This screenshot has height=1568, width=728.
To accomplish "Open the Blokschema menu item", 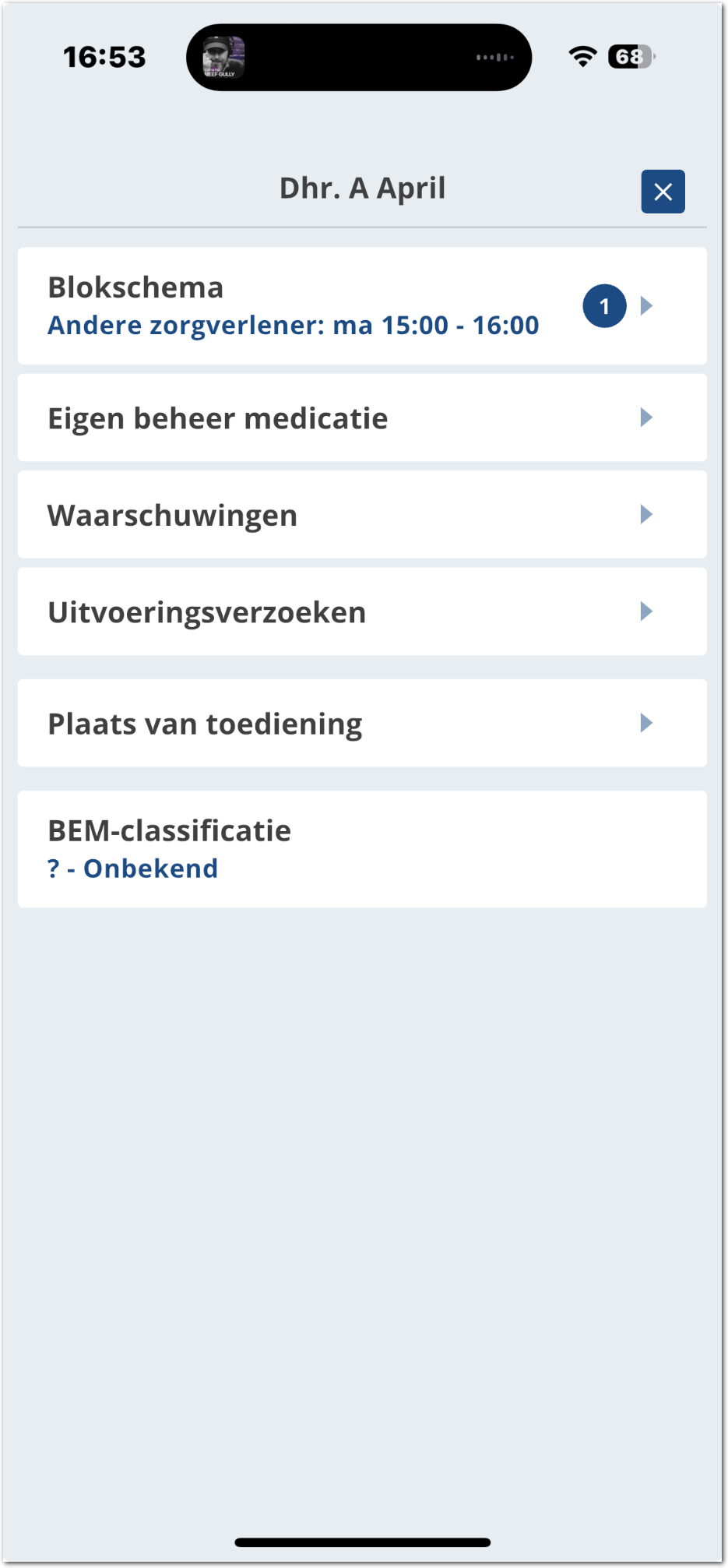I will click(x=135, y=287).
